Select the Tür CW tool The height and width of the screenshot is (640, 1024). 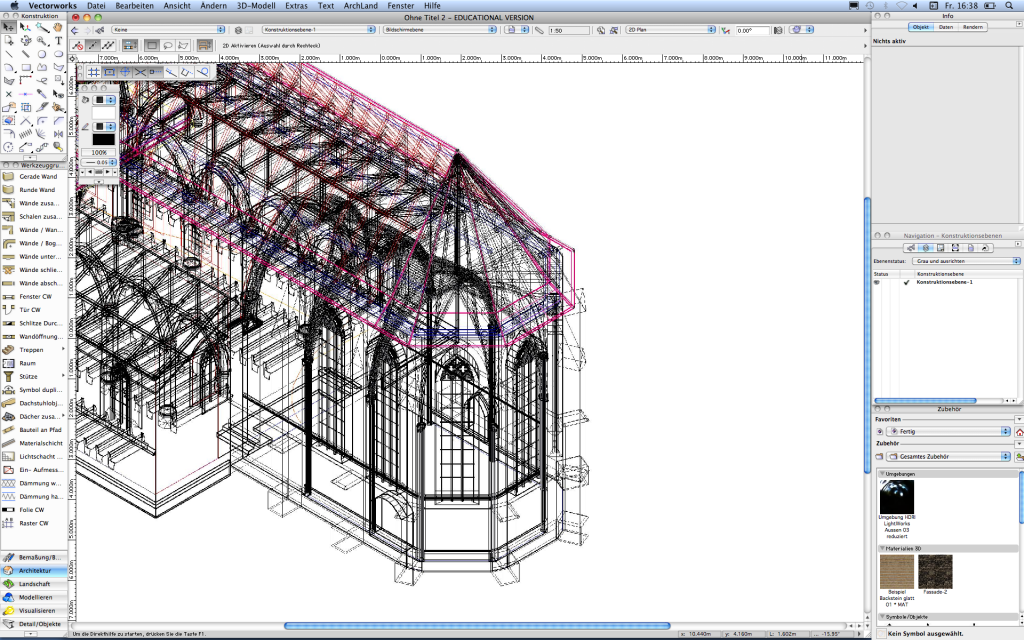click(33, 310)
